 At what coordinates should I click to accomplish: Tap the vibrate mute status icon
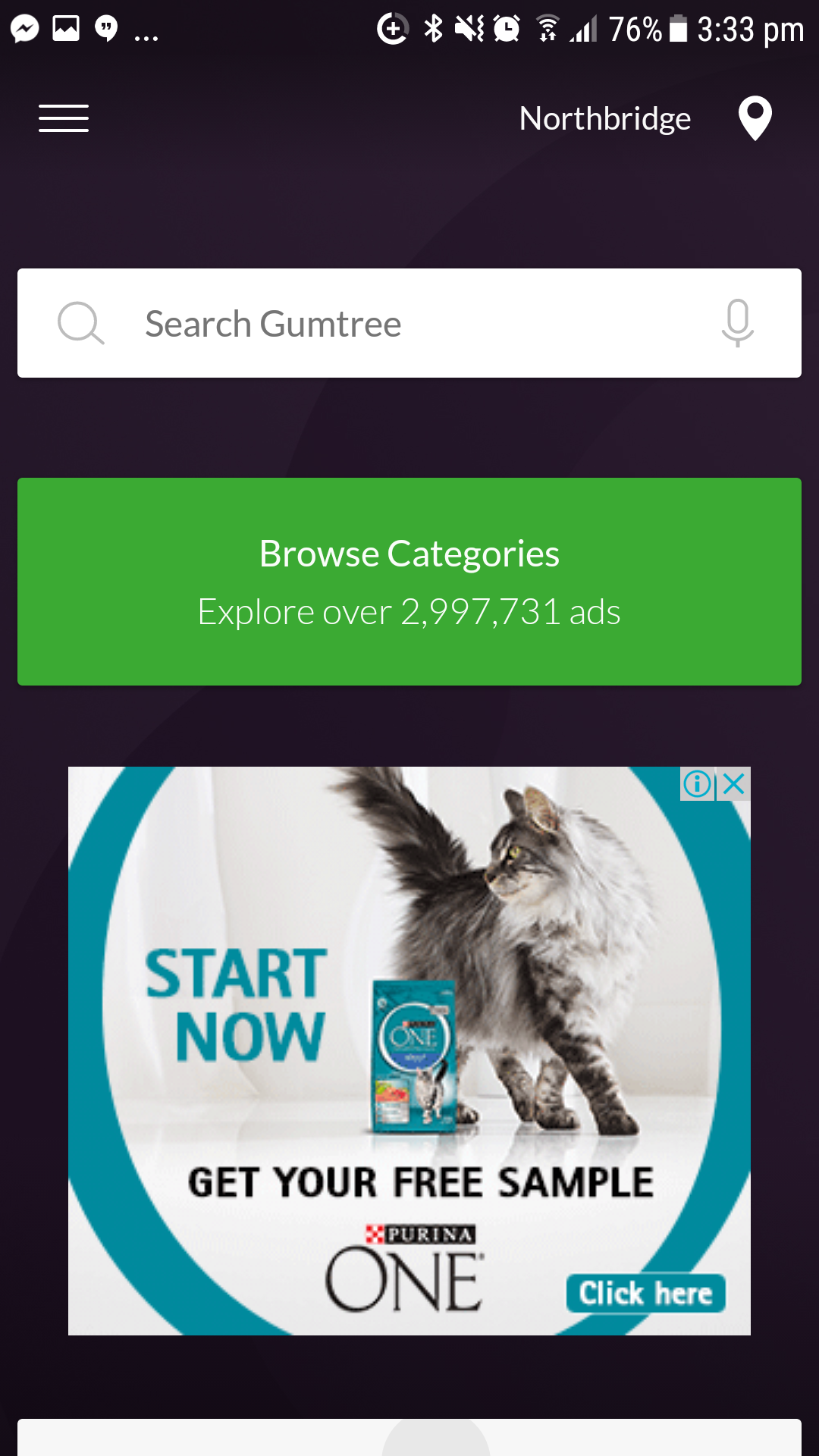[469, 29]
